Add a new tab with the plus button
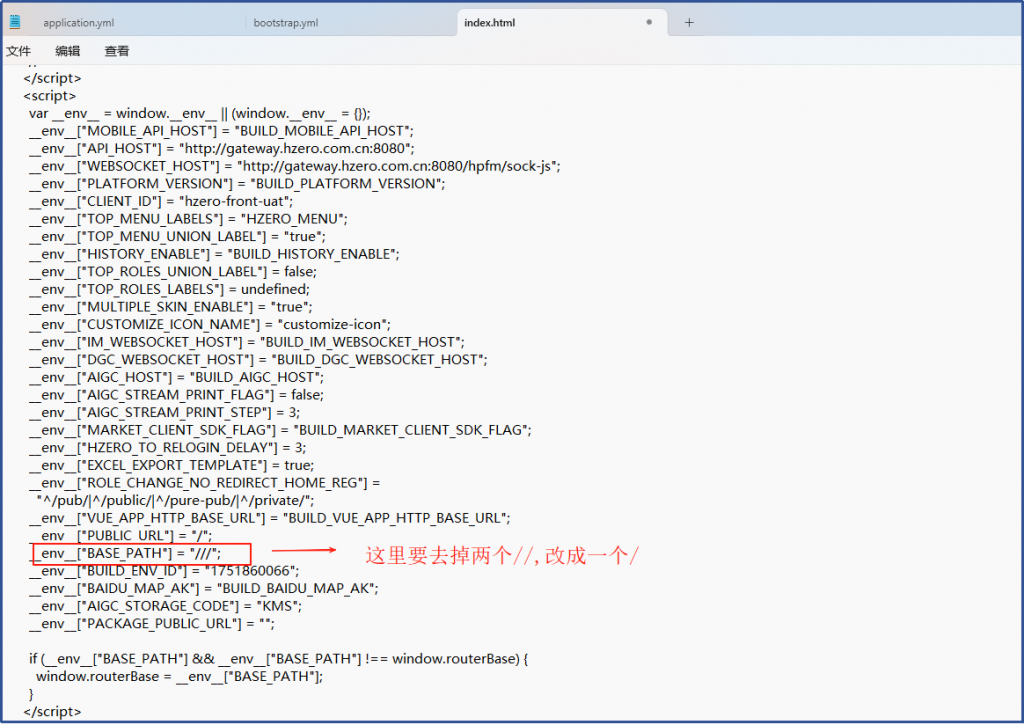 click(x=689, y=22)
